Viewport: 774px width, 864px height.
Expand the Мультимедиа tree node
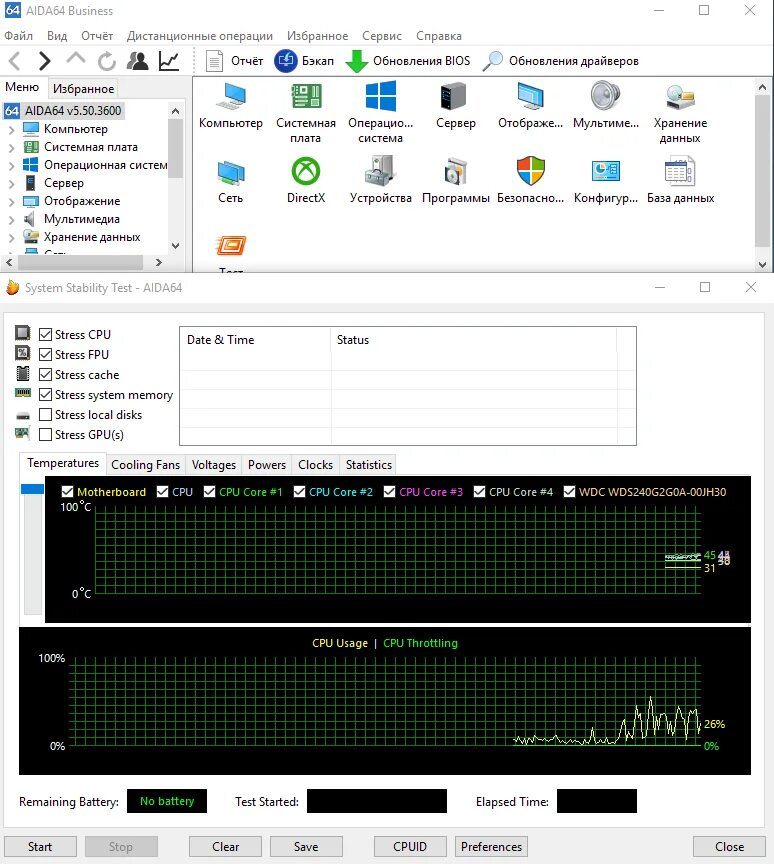pyautogui.click(x=12, y=220)
